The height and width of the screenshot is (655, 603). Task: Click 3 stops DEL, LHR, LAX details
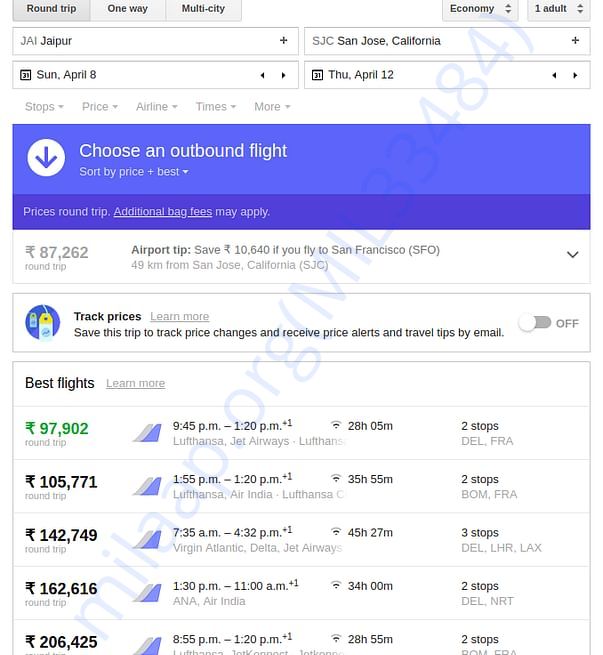[x=501, y=540]
